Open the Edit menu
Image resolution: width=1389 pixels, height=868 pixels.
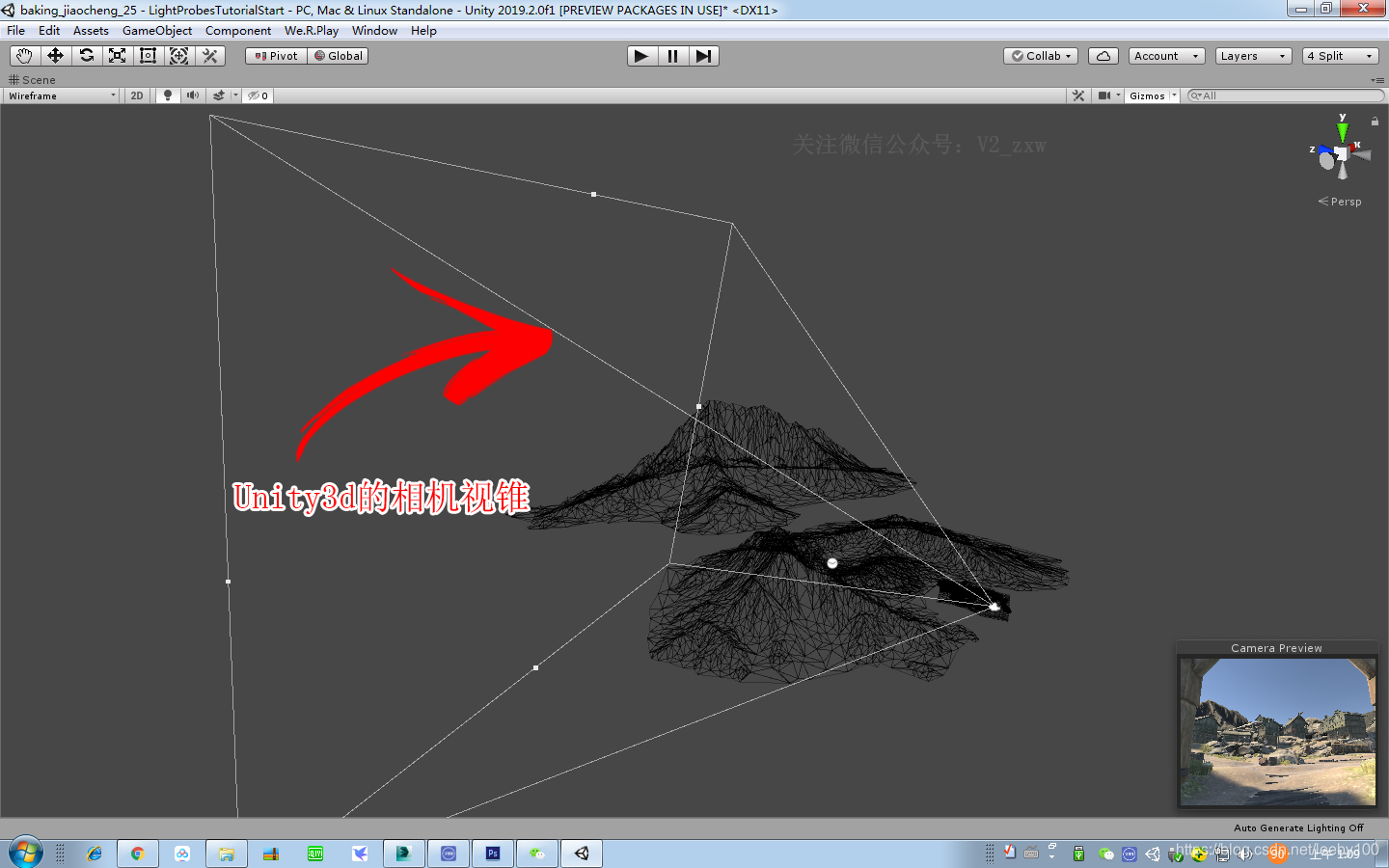(x=49, y=31)
